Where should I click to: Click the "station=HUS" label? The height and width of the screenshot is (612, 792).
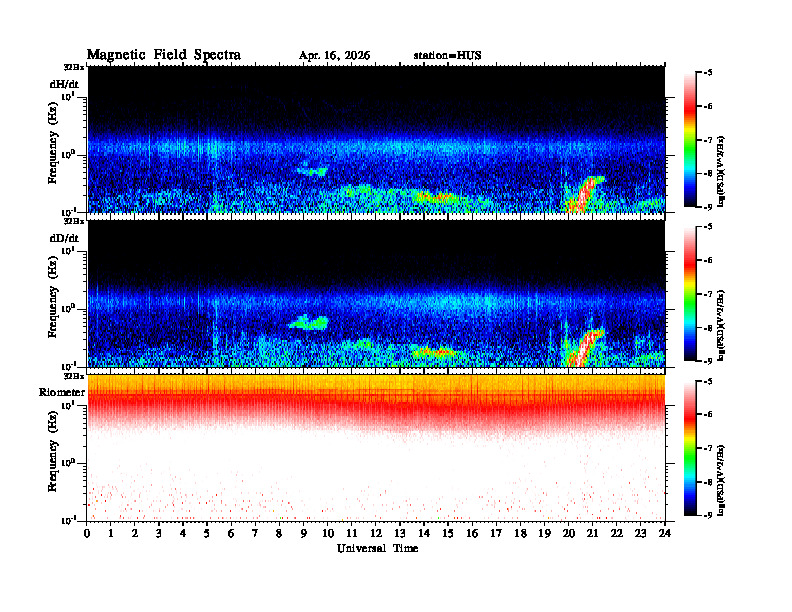[447, 56]
